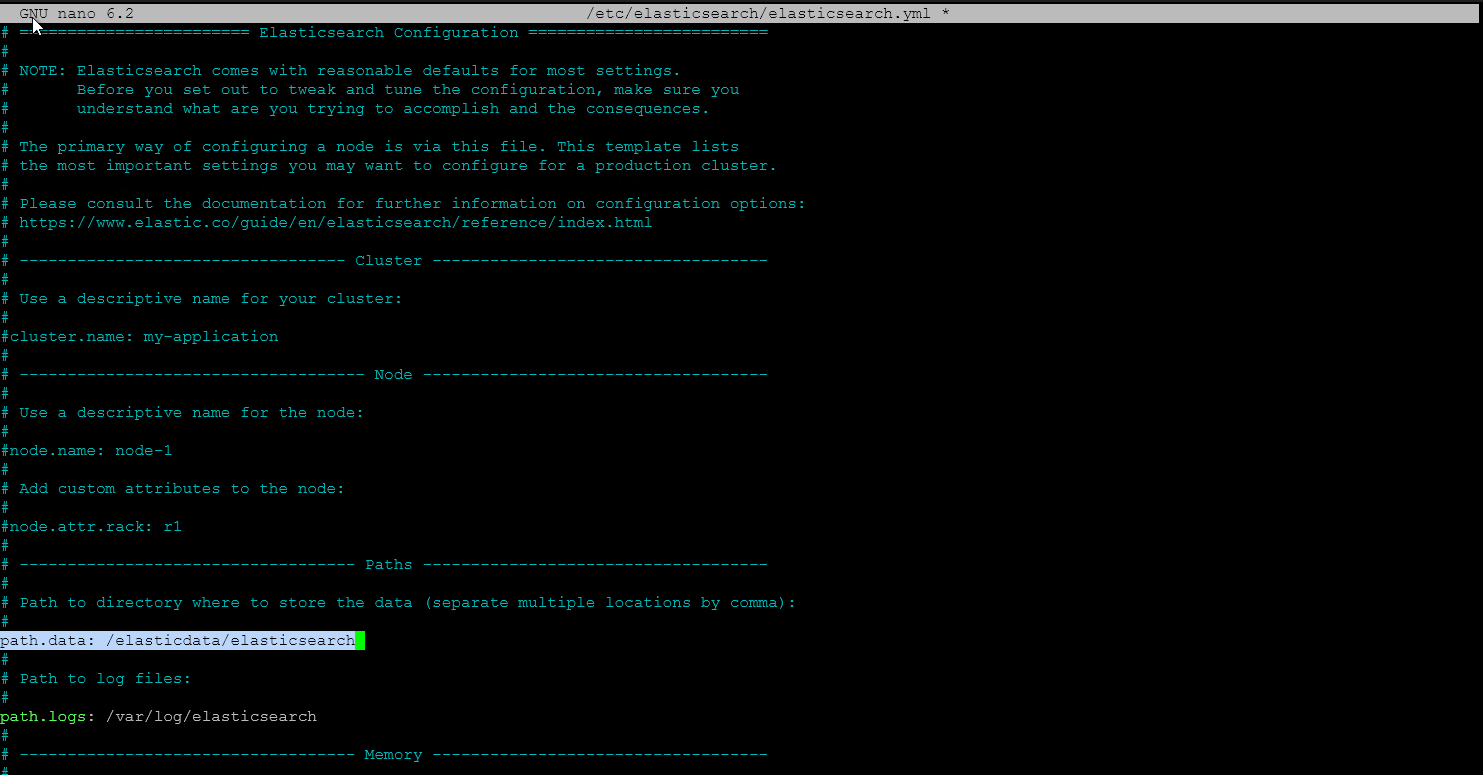
Task: Click 'Use a descriptive name for your cluster' comment
Action: 201,299
